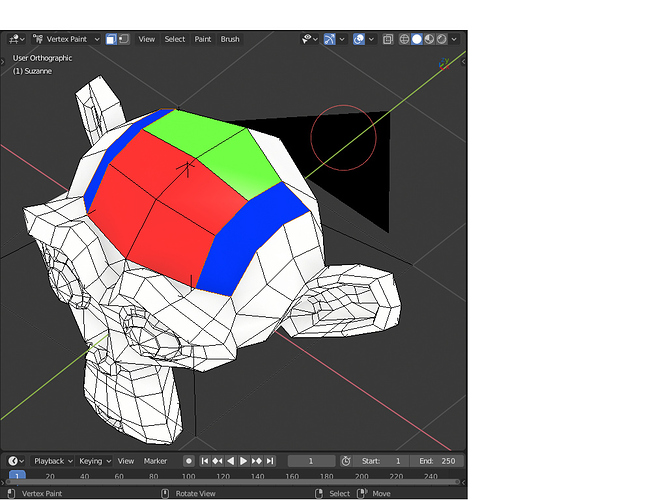Viewport: 666px width, 500px height.
Task: Click the middle mouse icon beside Rotate View
Action: pos(165,494)
